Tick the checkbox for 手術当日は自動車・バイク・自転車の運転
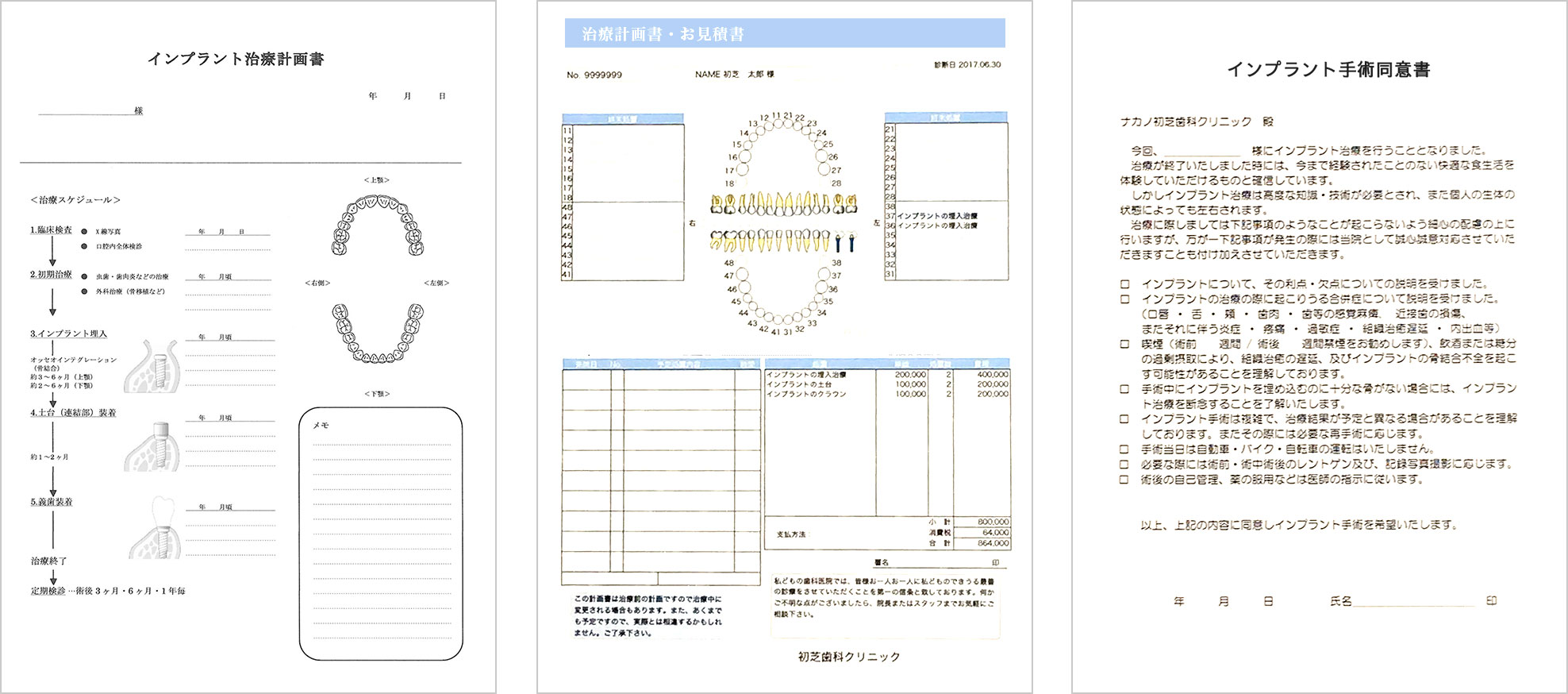 point(1124,449)
